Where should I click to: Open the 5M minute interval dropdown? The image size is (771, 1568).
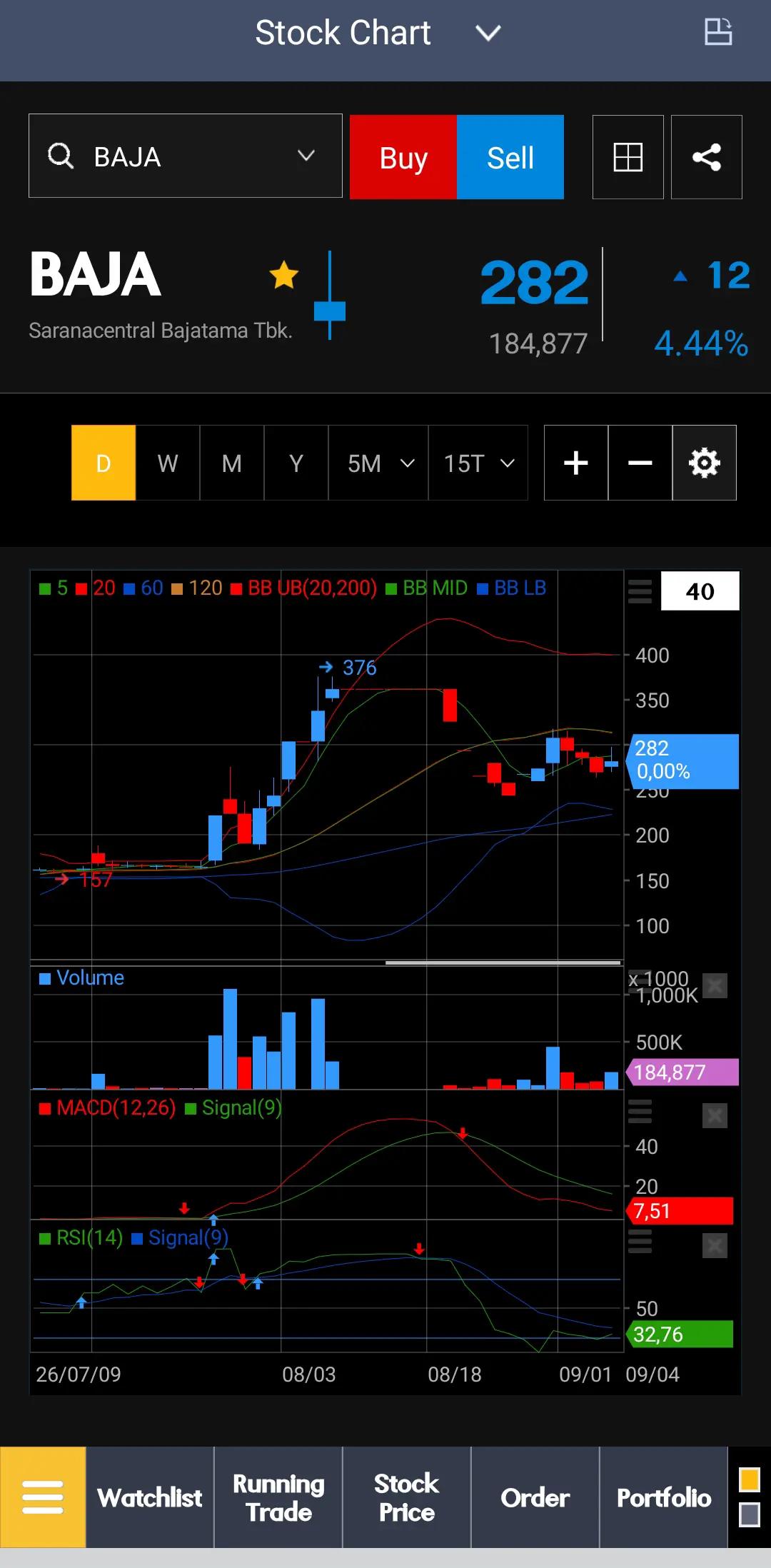click(x=378, y=463)
